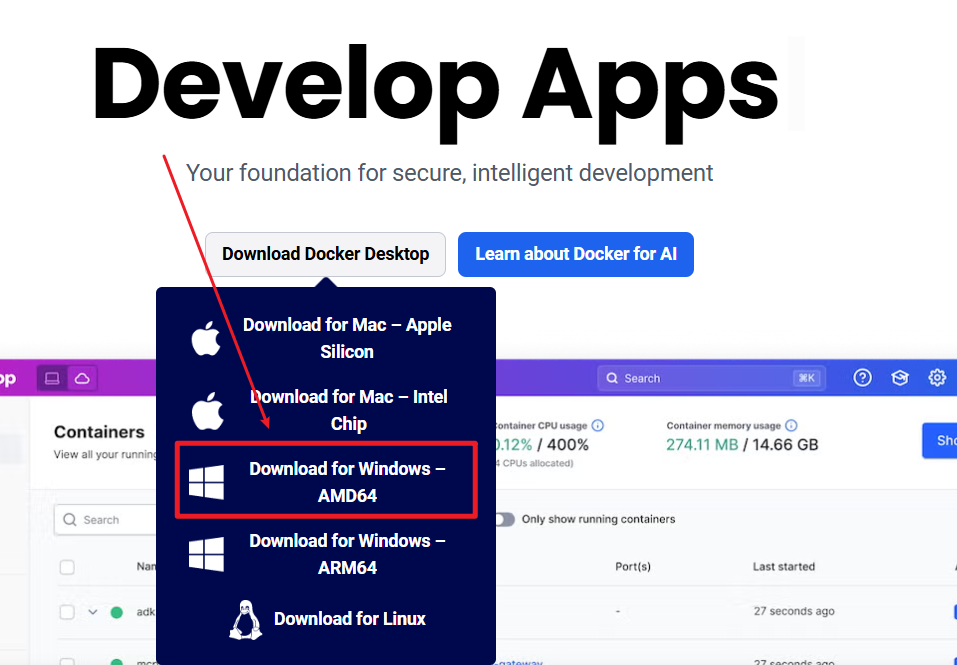Click the containers Search field
Viewport: 957px width, 665px height.
click(106, 520)
